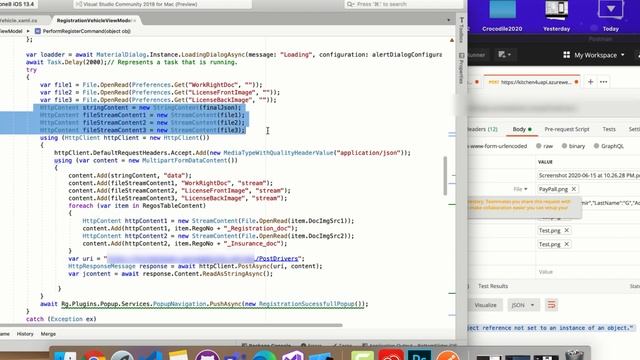Open the Trash in the Dock
The width and height of the screenshot is (640, 360).
pos(575,355)
